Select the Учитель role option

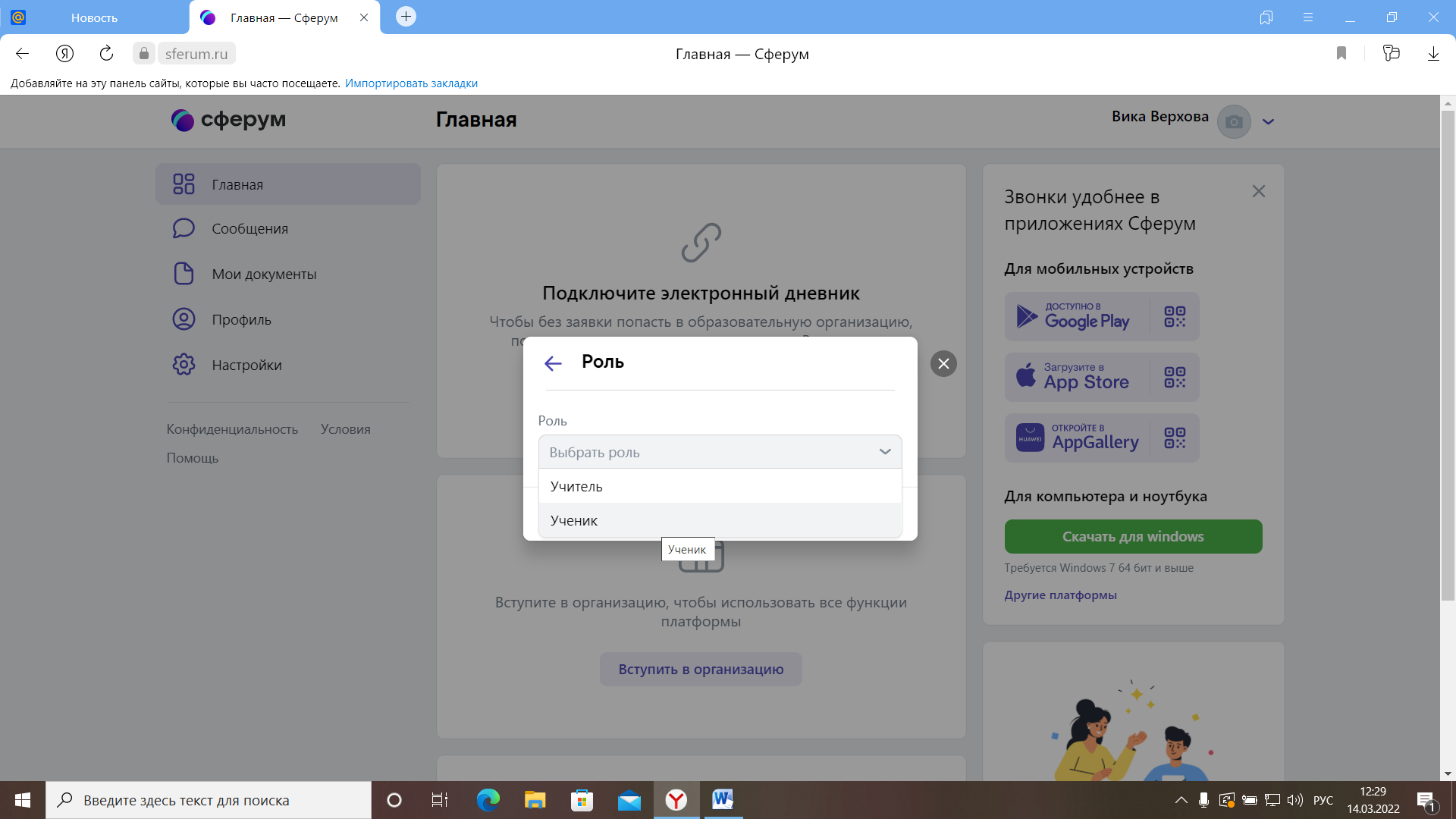[720, 486]
